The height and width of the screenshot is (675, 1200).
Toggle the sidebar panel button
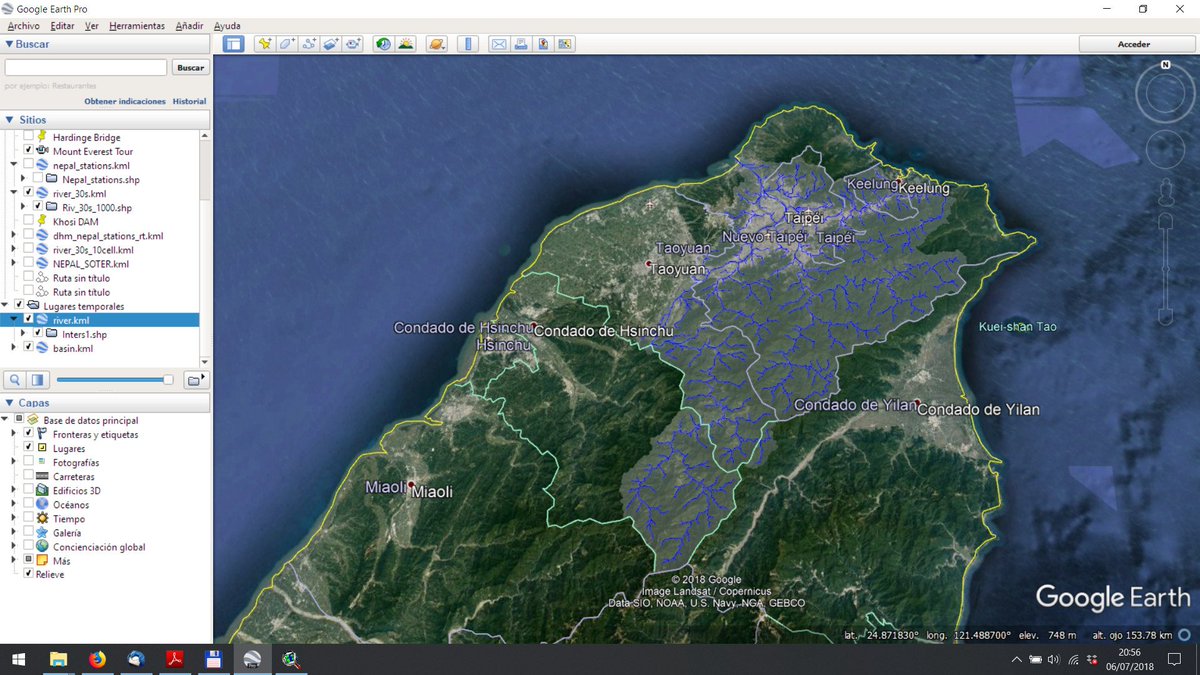tap(233, 44)
